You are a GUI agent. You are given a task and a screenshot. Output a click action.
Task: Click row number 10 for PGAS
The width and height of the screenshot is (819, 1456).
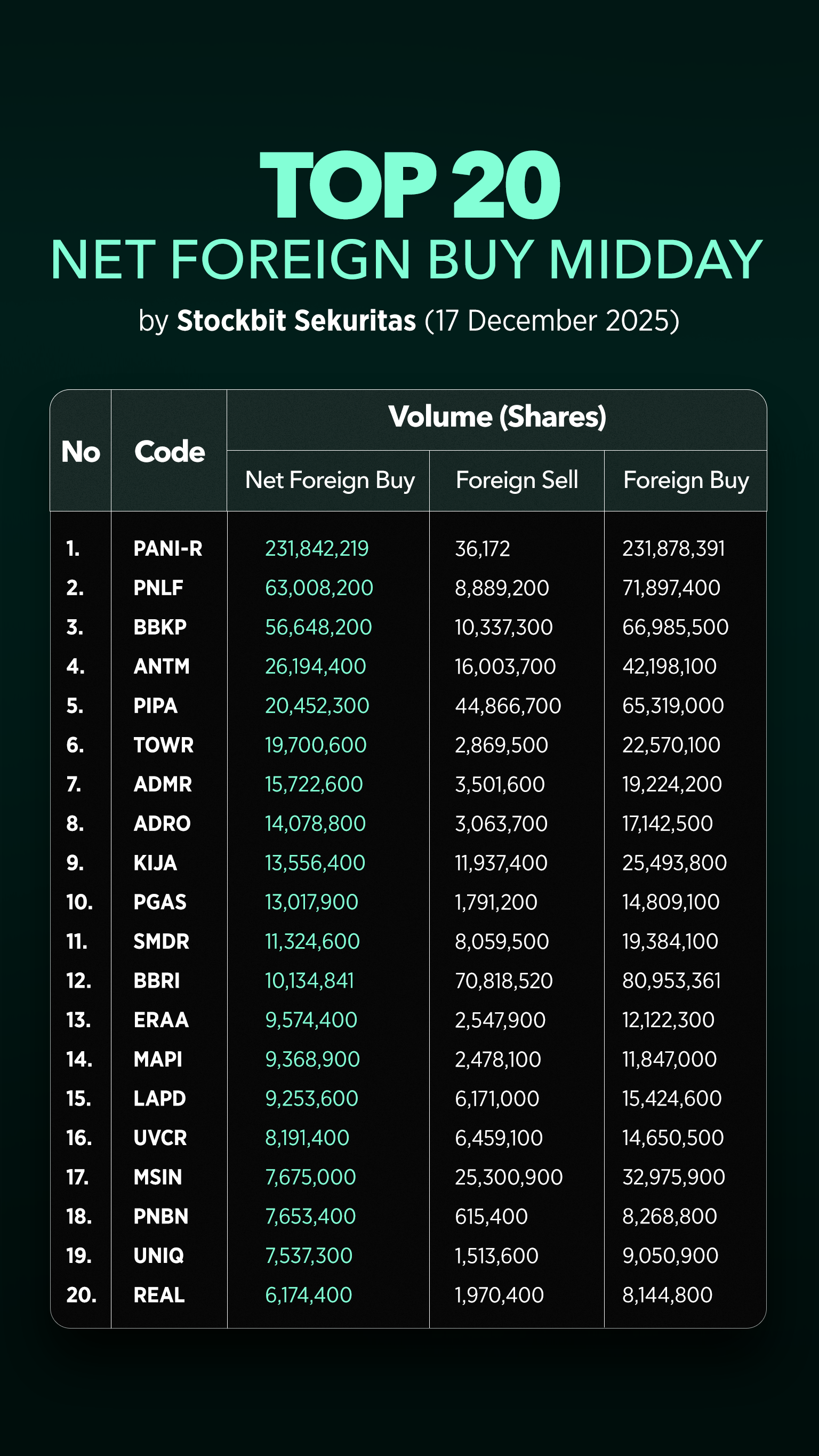click(79, 902)
